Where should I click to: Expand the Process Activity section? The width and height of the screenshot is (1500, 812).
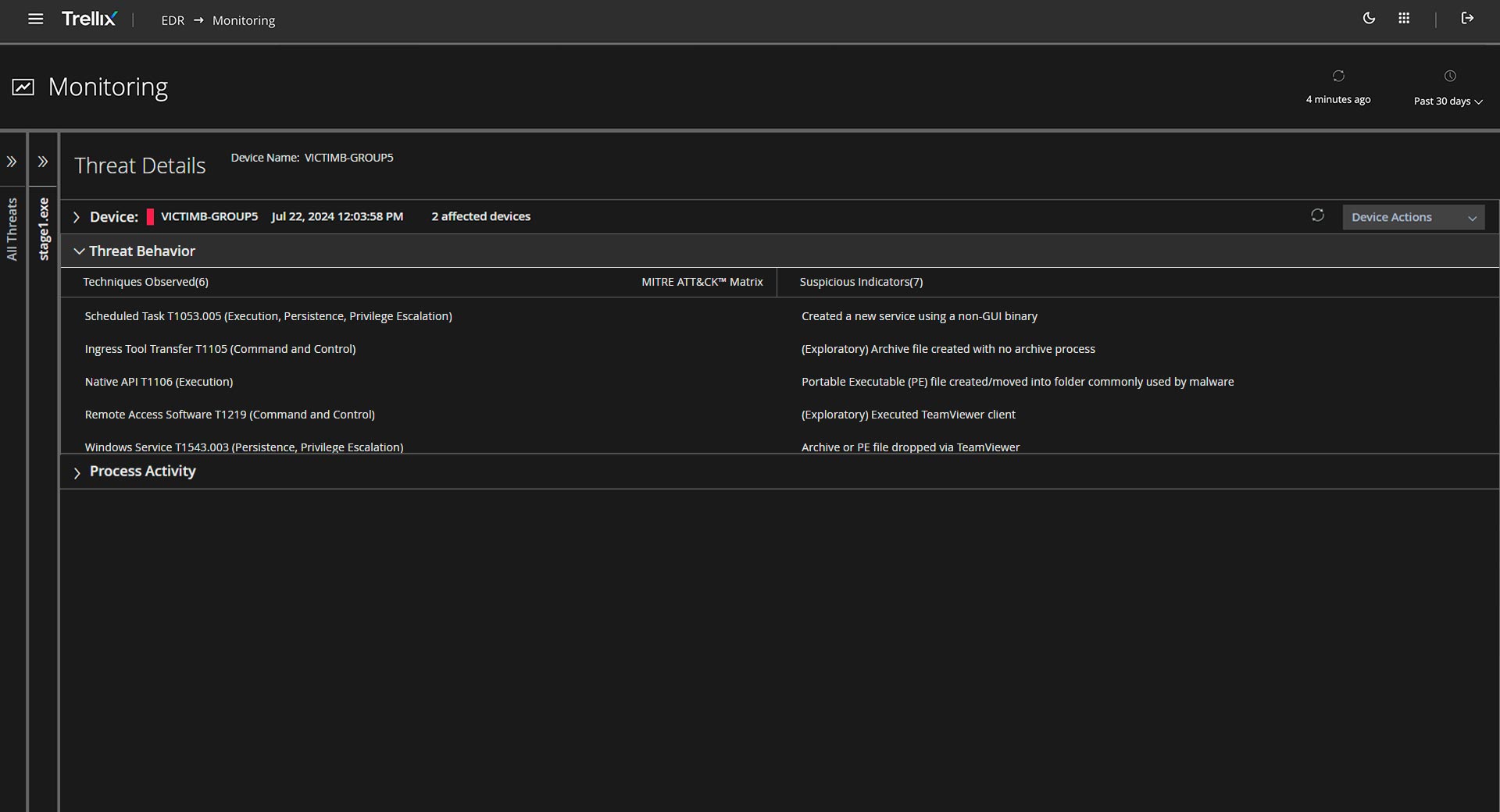[77, 472]
